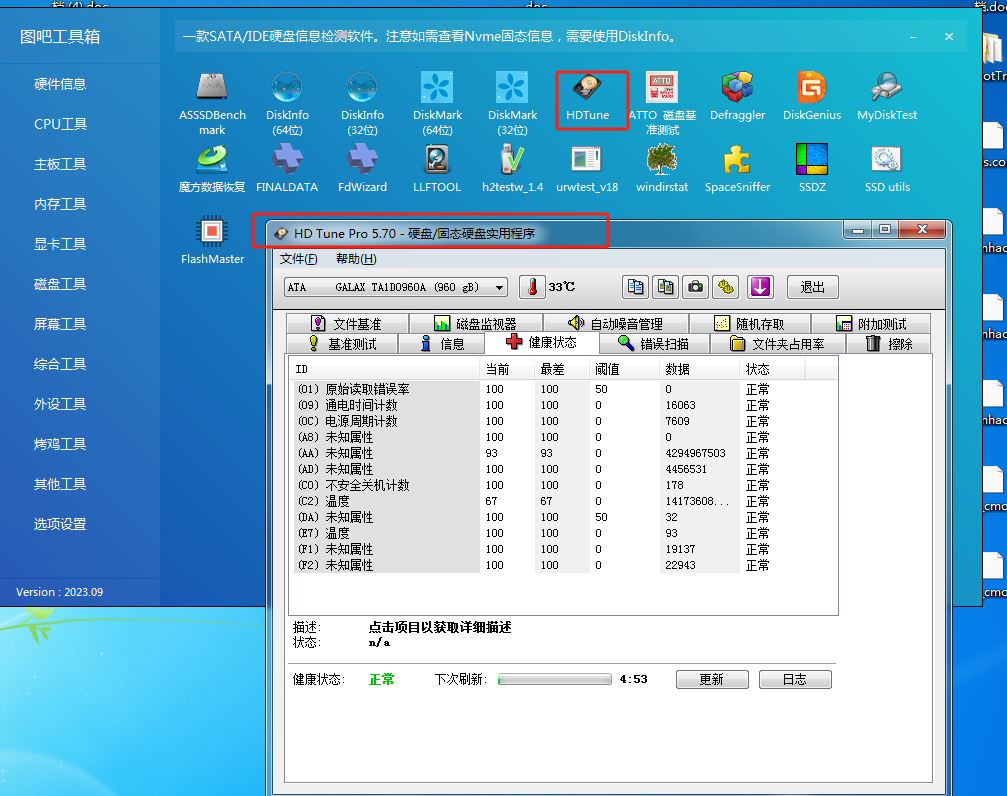
Task: Click the 数据 column header
Action: pos(699,369)
